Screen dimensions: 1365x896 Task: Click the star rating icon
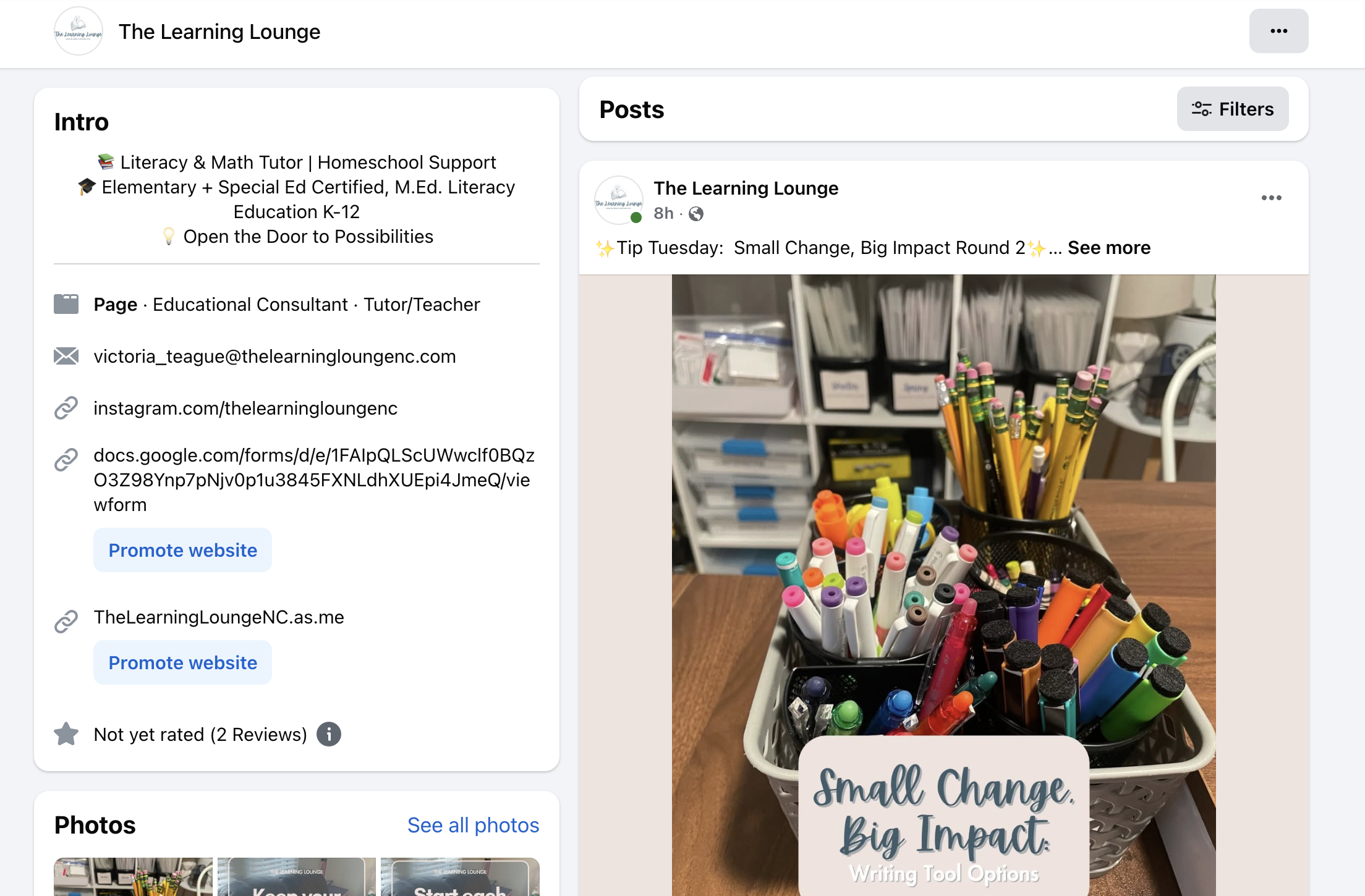[66, 734]
